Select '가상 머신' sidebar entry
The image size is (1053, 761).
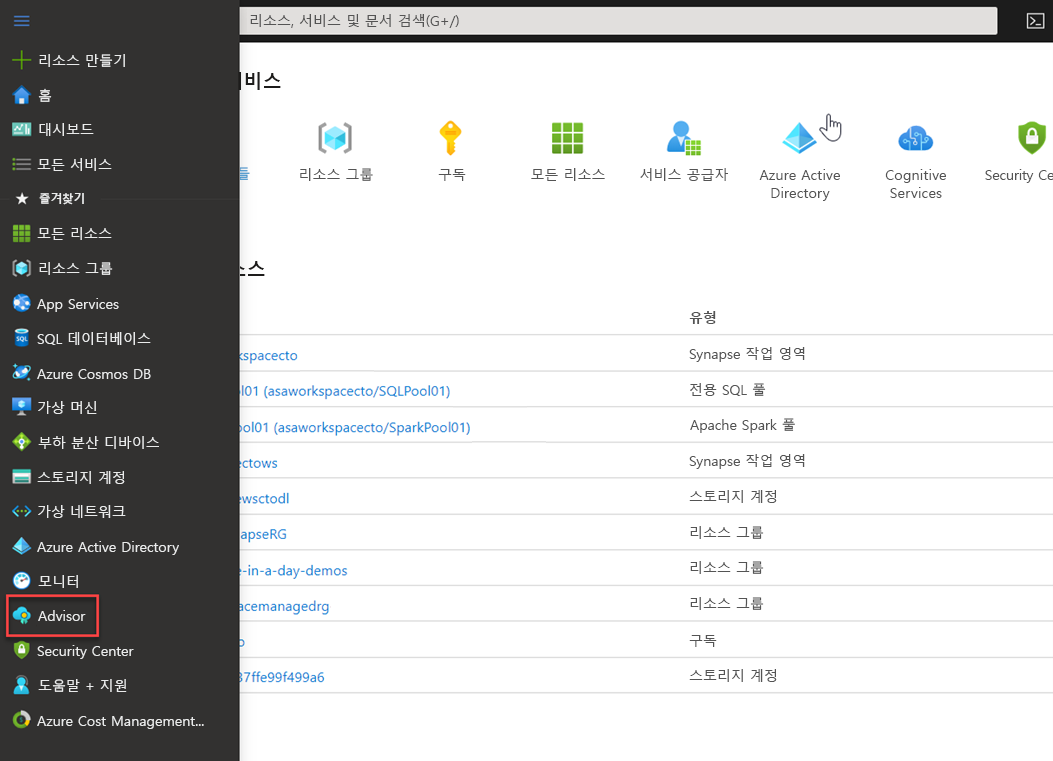tap(67, 407)
